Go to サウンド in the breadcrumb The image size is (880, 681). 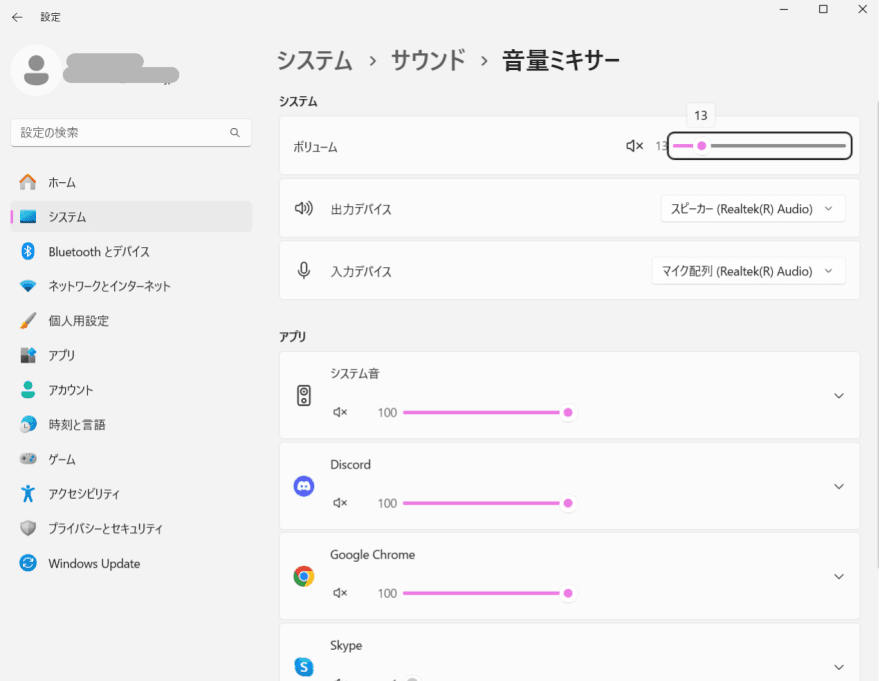click(x=427, y=61)
